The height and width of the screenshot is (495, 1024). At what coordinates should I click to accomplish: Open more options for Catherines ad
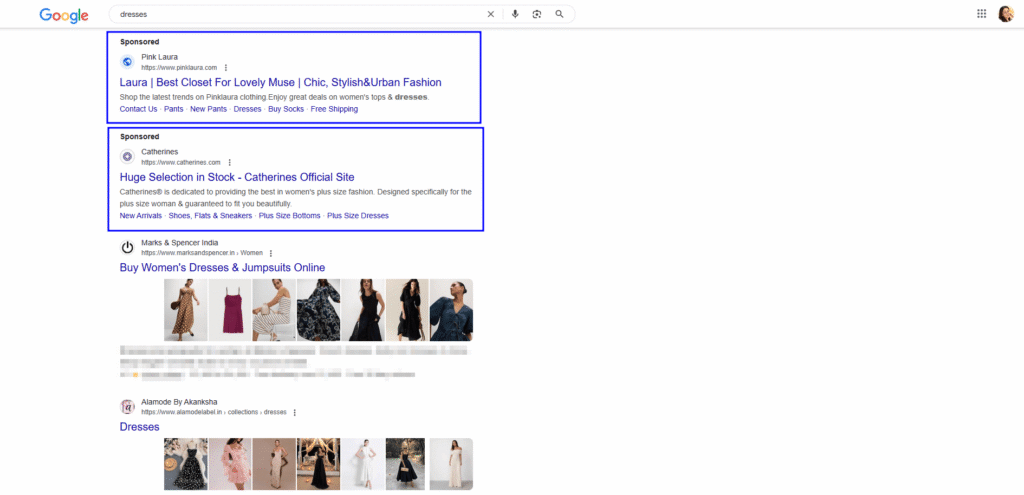pyautogui.click(x=229, y=163)
